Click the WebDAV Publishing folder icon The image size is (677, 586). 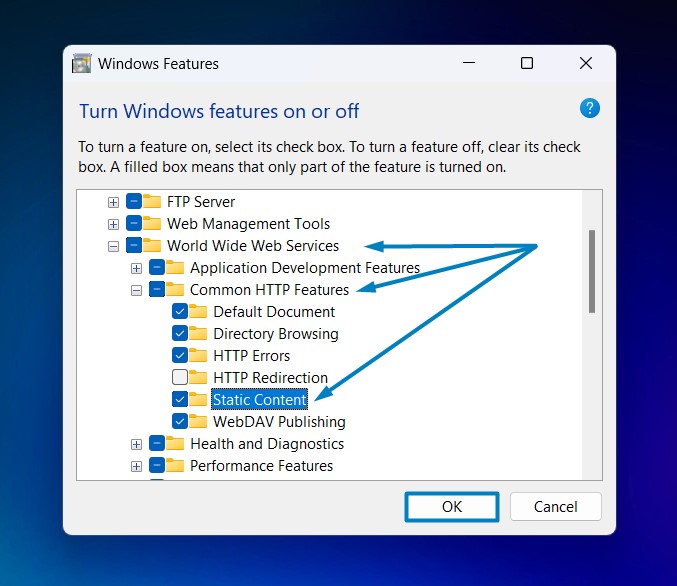click(x=198, y=421)
